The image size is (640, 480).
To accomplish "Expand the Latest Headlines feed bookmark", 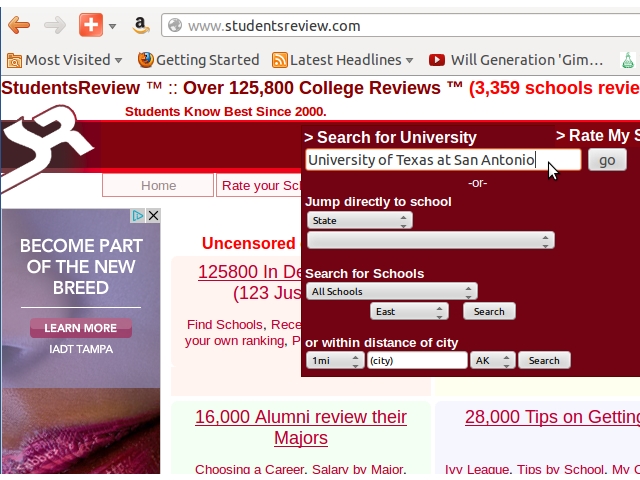I will (343, 60).
